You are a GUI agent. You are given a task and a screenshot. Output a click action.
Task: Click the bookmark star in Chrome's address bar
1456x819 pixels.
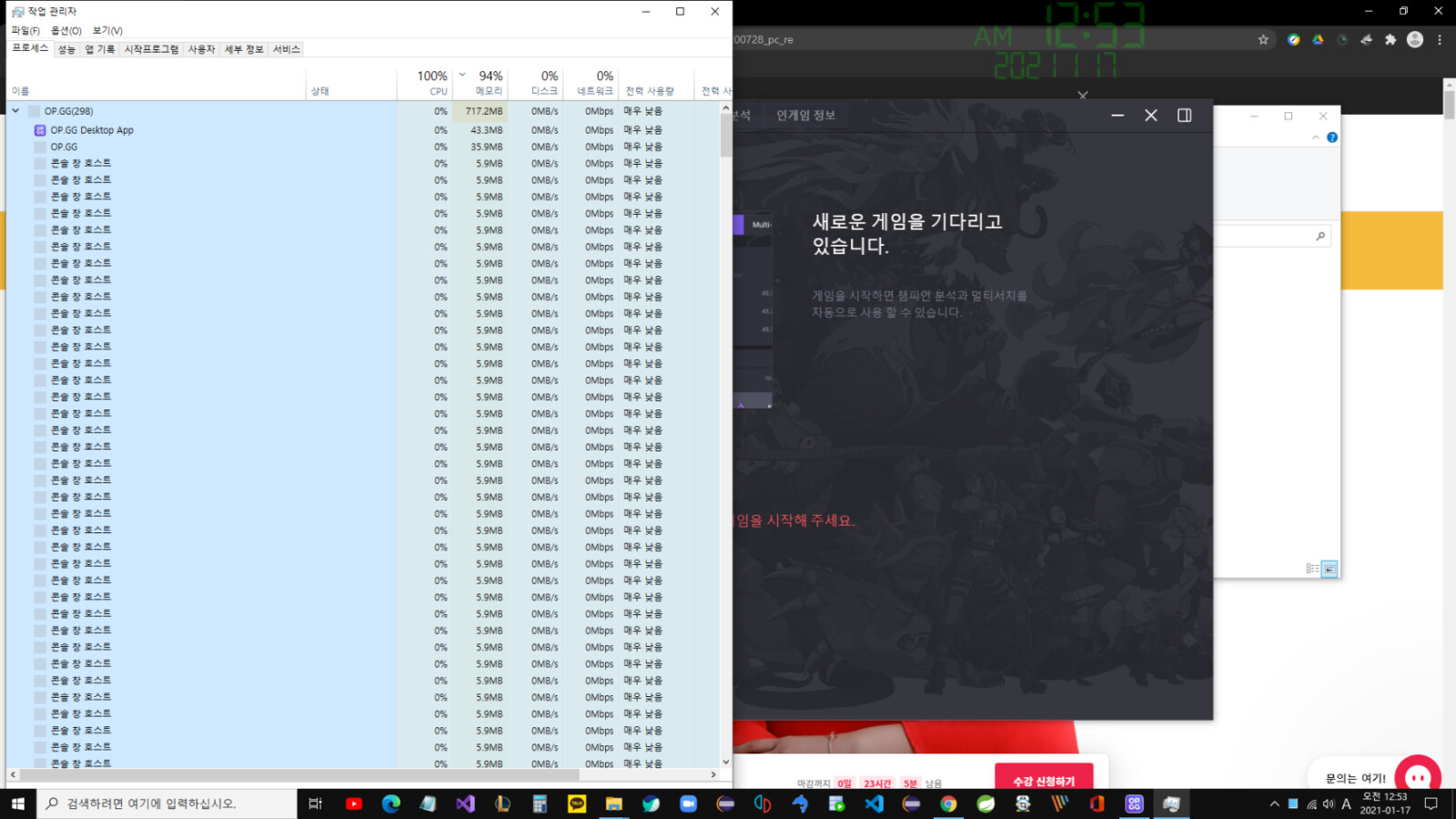[x=1263, y=40]
